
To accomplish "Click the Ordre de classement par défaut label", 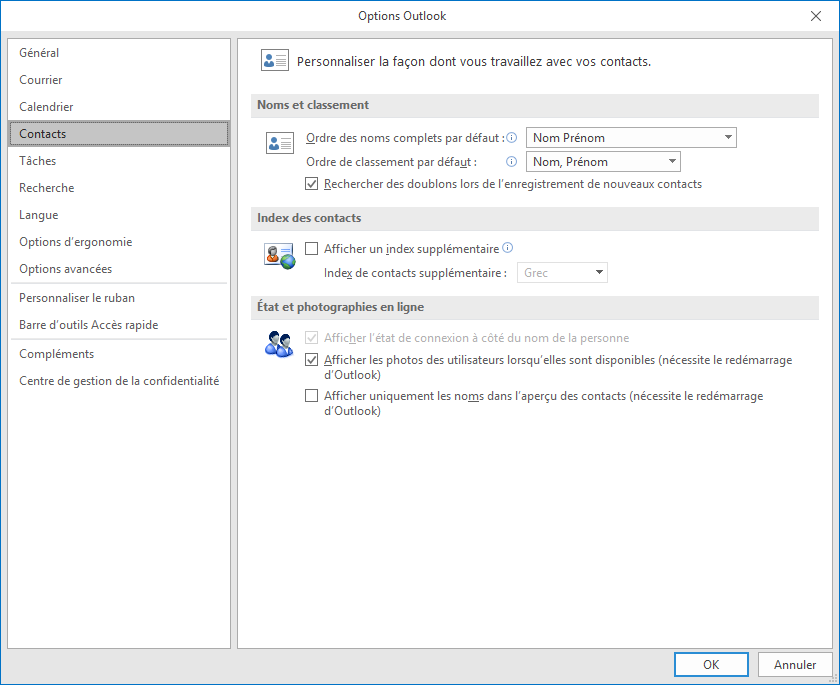I will point(392,162).
